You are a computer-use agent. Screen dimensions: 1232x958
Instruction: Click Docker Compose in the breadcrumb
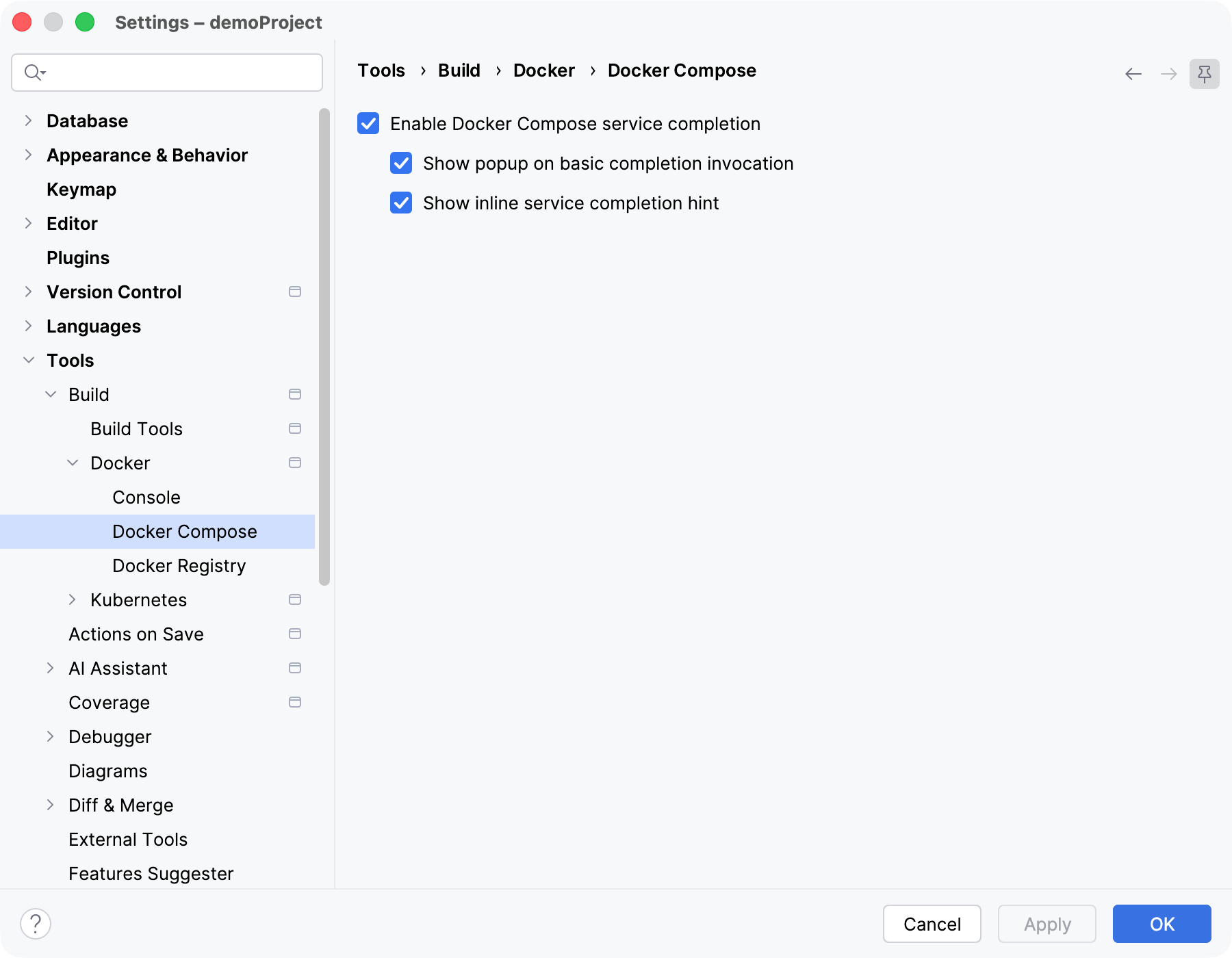[682, 70]
